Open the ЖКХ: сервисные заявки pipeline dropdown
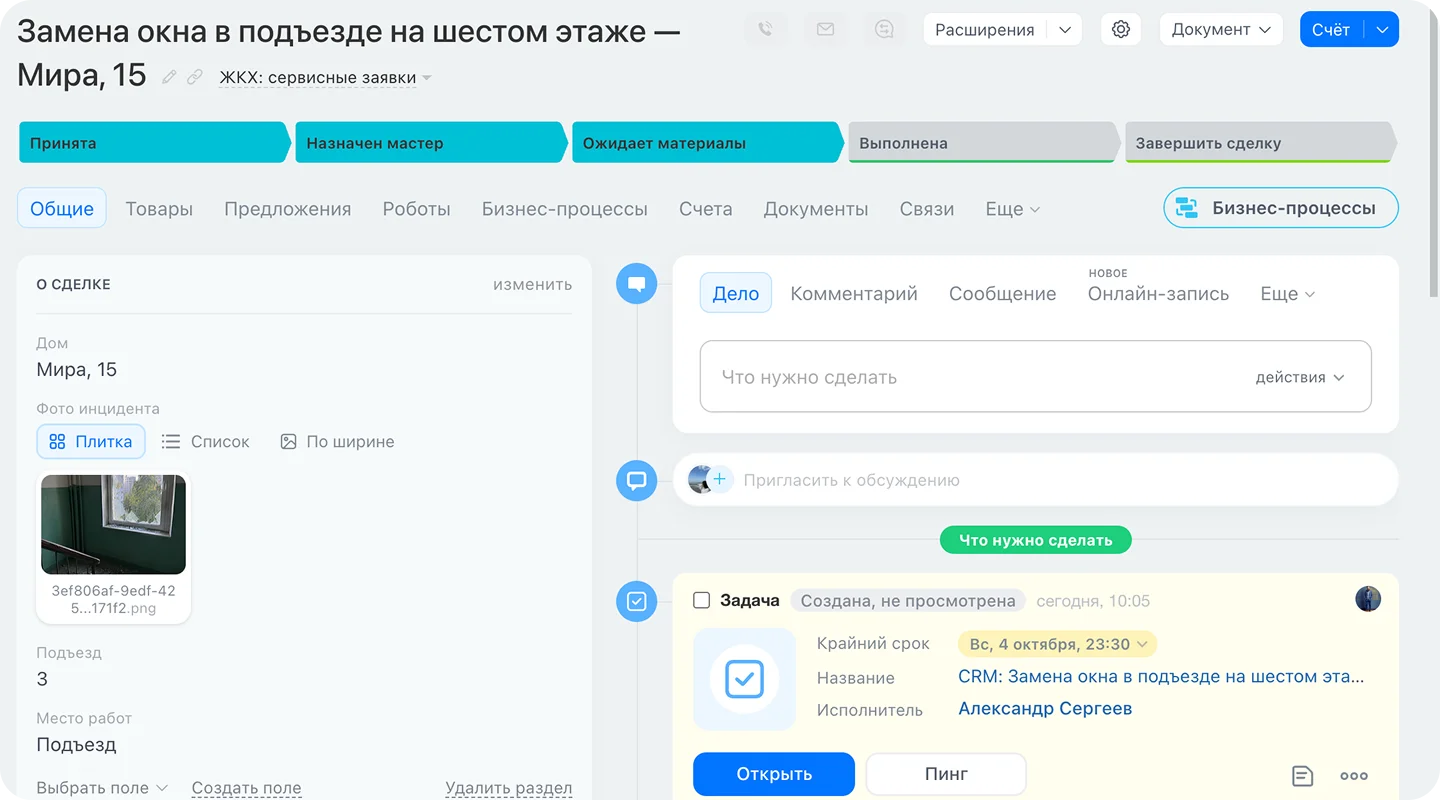1440x800 pixels. point(325,78)
